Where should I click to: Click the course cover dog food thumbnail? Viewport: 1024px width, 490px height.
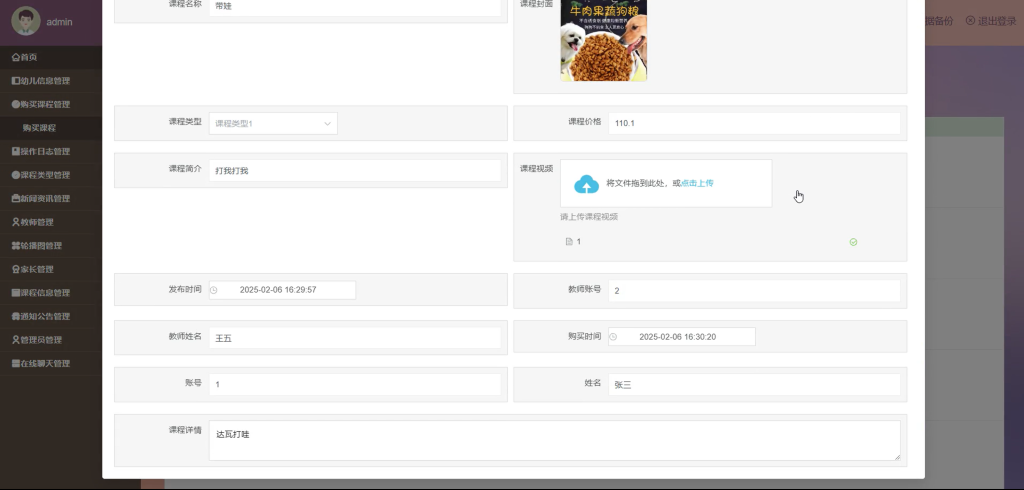coord(603,39)
